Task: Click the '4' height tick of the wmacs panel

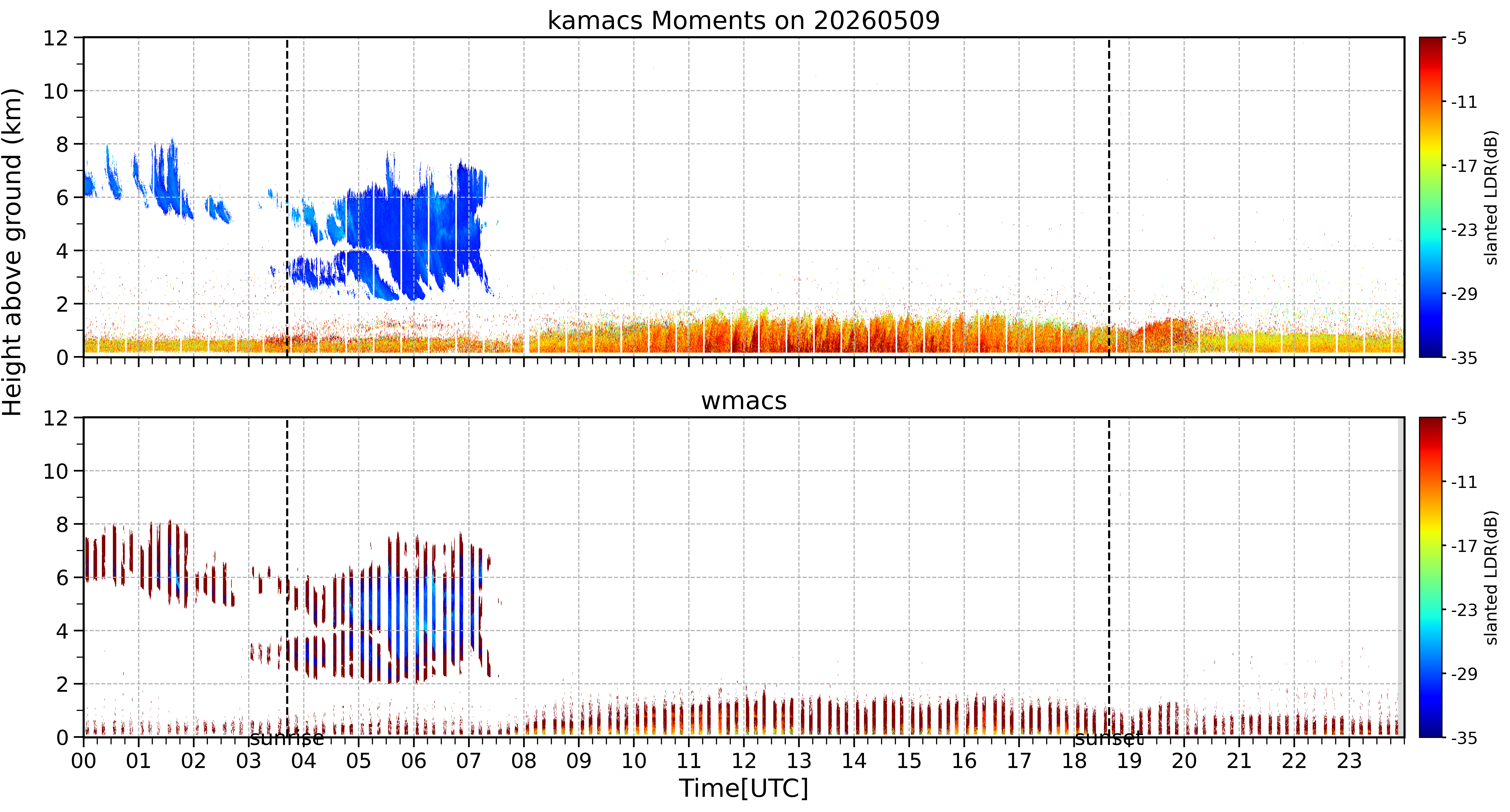Action: [62, 631]
